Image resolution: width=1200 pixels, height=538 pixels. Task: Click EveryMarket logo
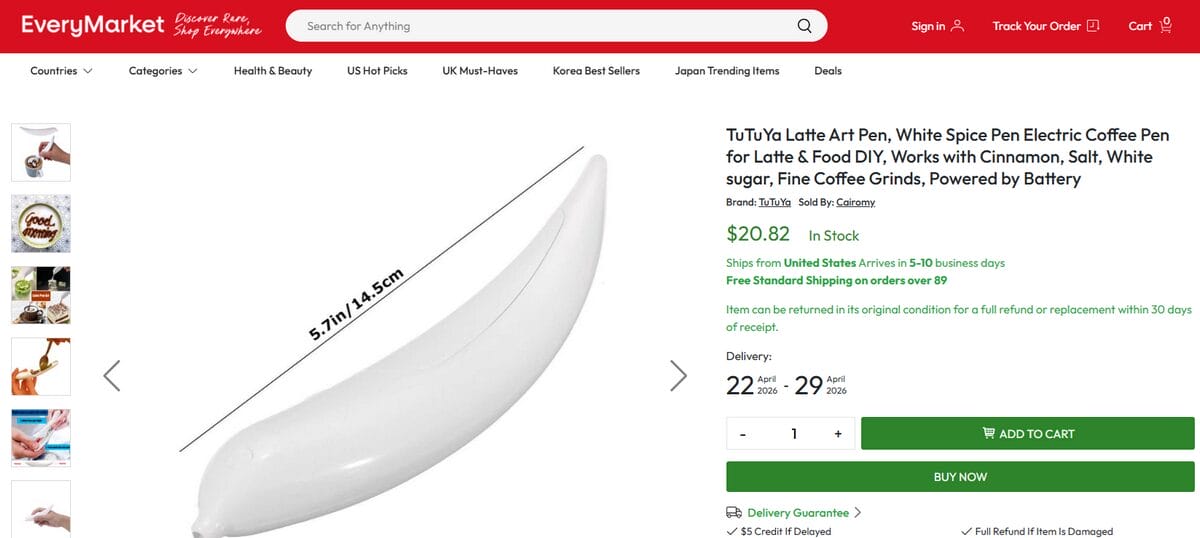coord(92,25)
